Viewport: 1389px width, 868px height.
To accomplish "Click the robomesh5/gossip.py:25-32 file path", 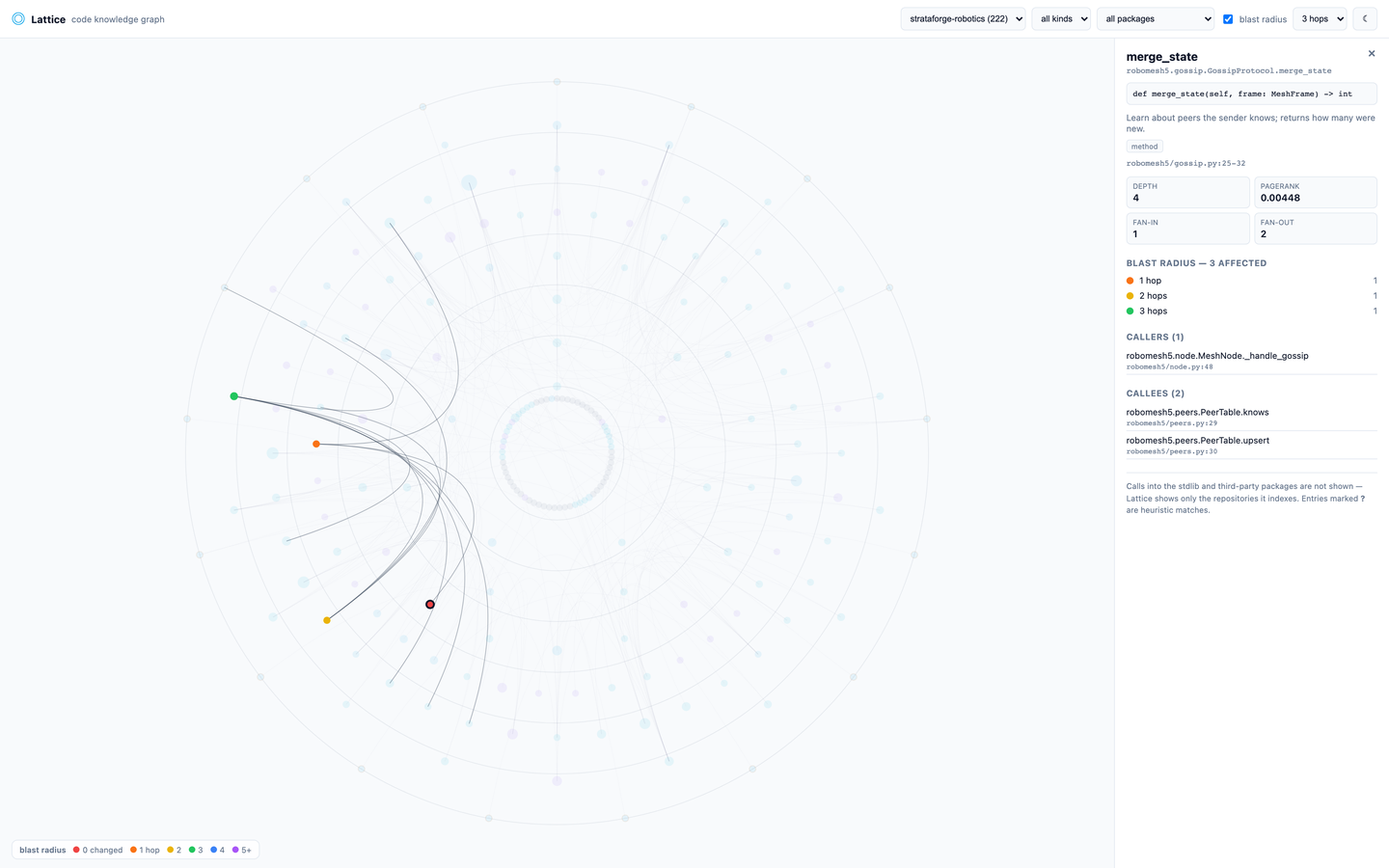I will 1185,164.
